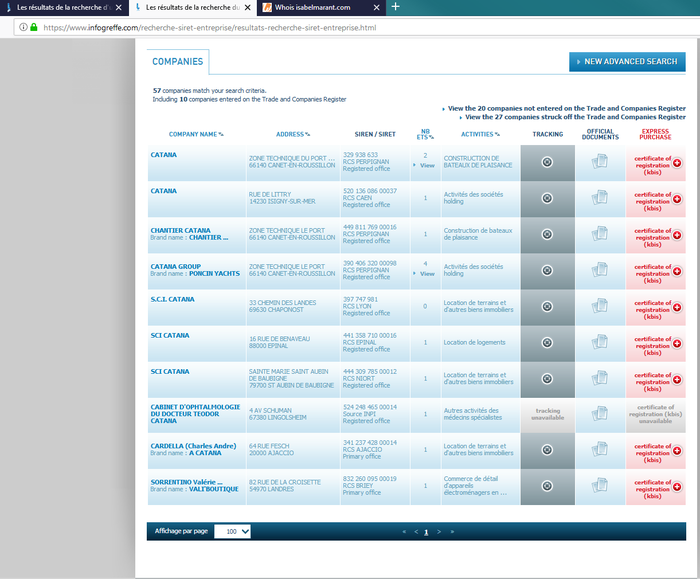Expand View establishments for first CATANA row
Screen dimensions: 700x579
tap(425, 165)
